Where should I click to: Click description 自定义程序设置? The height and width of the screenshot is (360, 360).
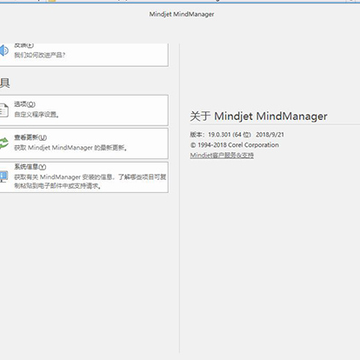(37, 114)
